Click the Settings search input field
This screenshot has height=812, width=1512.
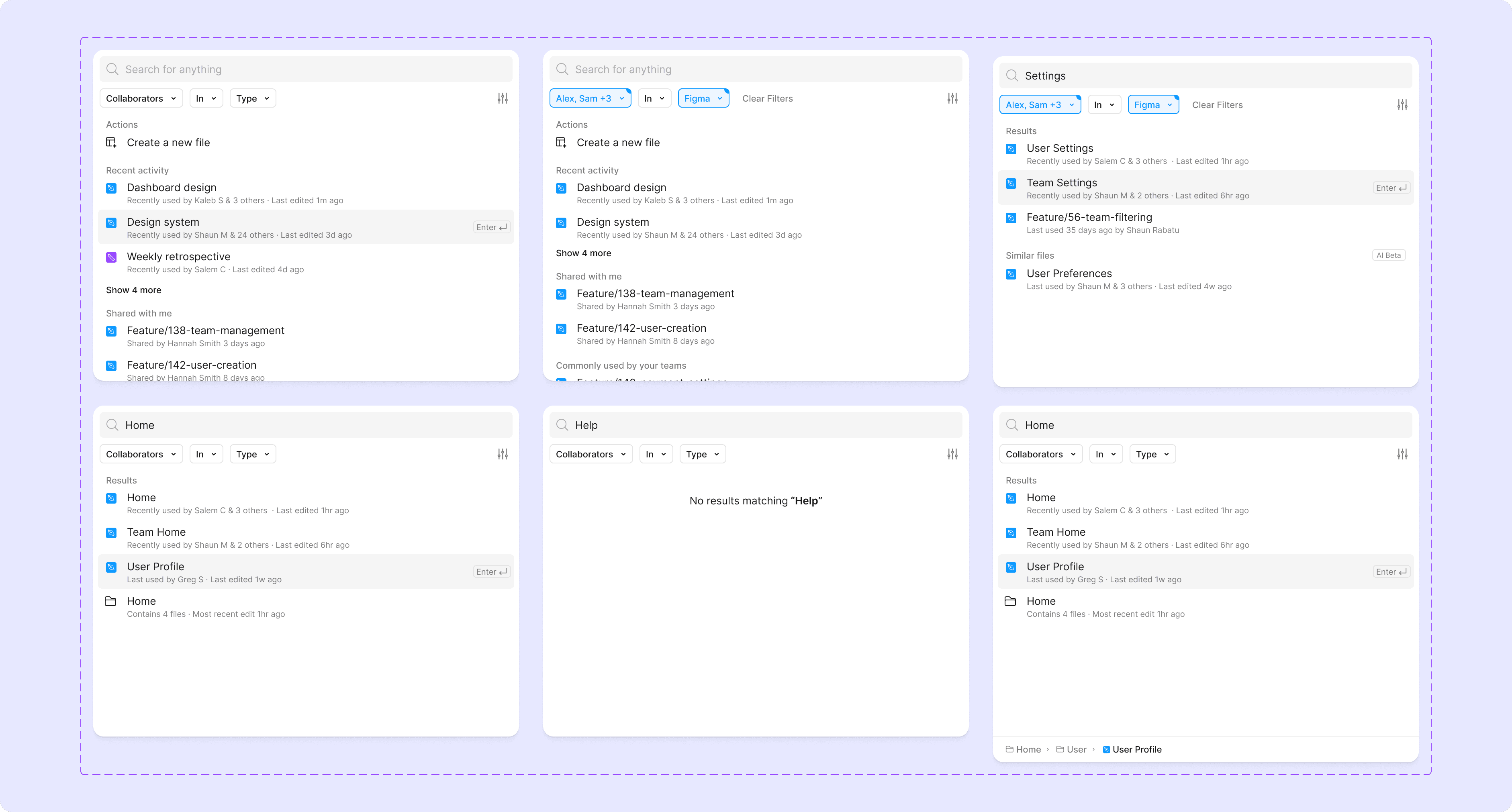(x=1206, y=75)
